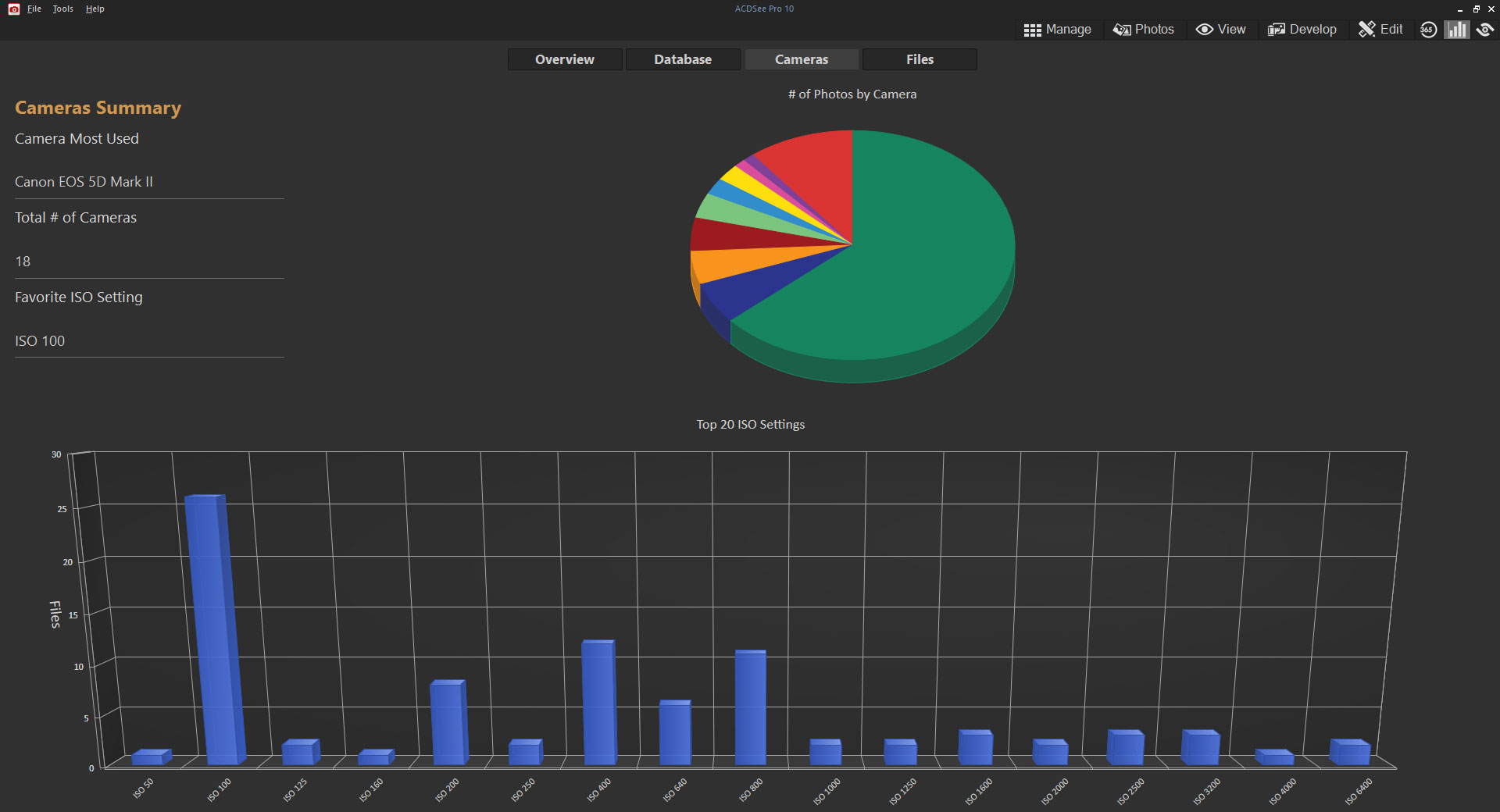The width and height of the screenshot is (1500, 812).
Task: Click the Dashboard bar chart icon
Action: pos(1456,30)
